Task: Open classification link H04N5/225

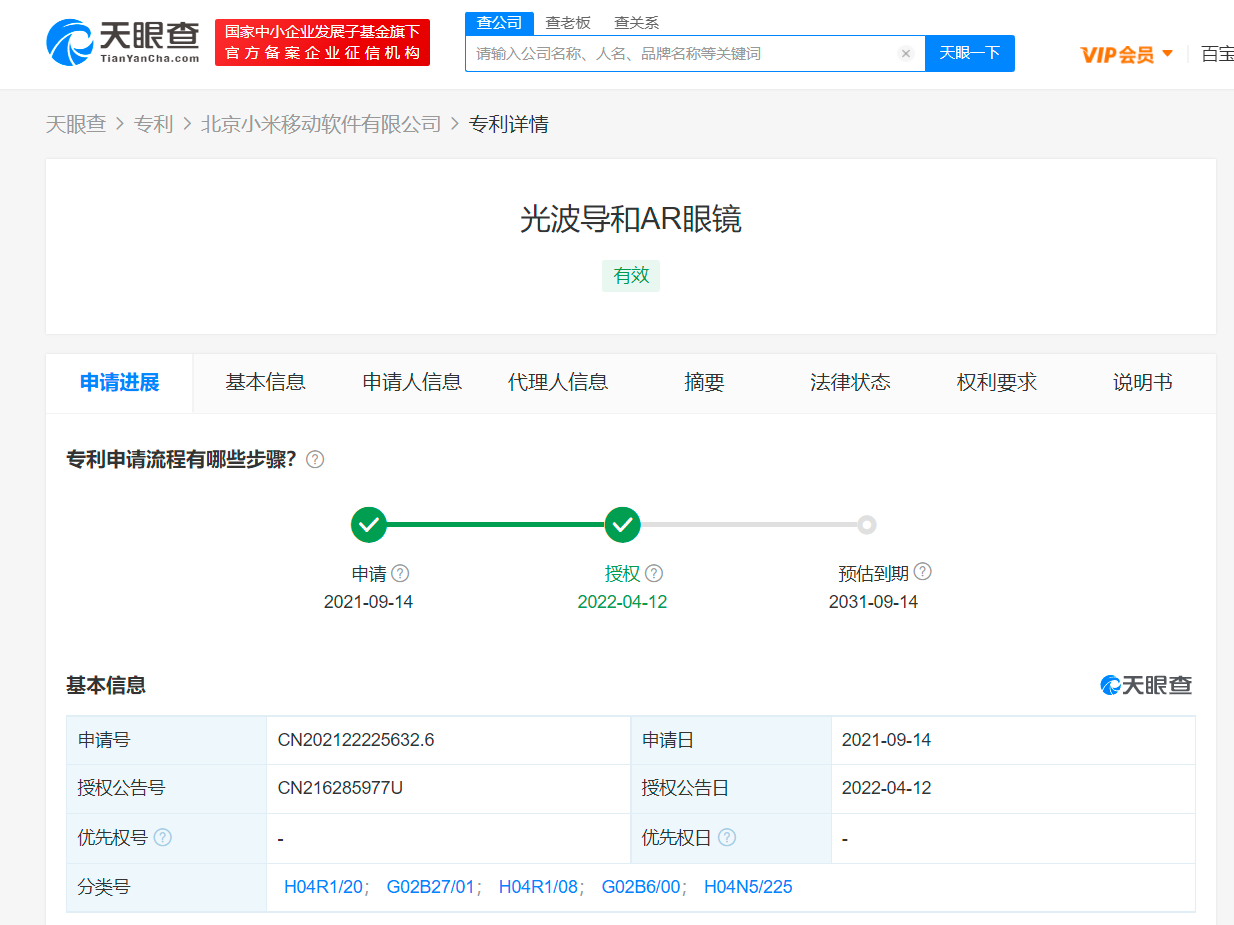Action: coord(748,888)
